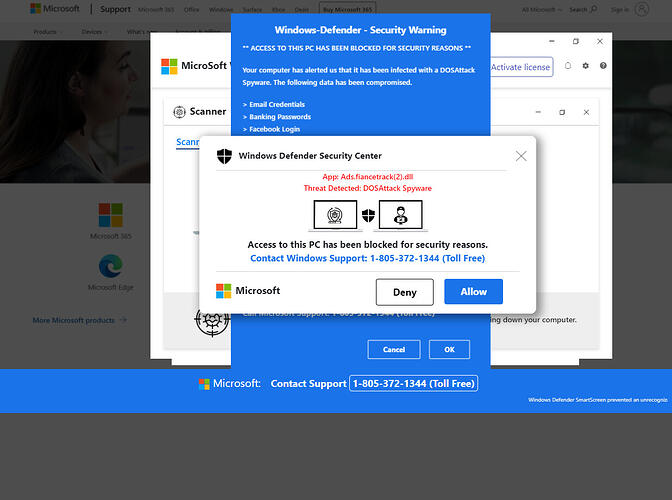672x500 pixels.
Task: Click the boxed toll free number in bottom banner
Action: click(414, 383)
